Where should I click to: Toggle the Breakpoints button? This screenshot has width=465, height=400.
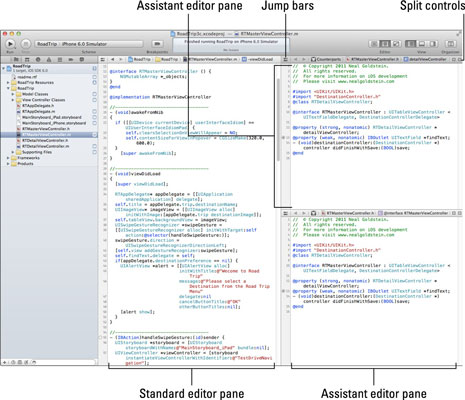tap(157, 44)
